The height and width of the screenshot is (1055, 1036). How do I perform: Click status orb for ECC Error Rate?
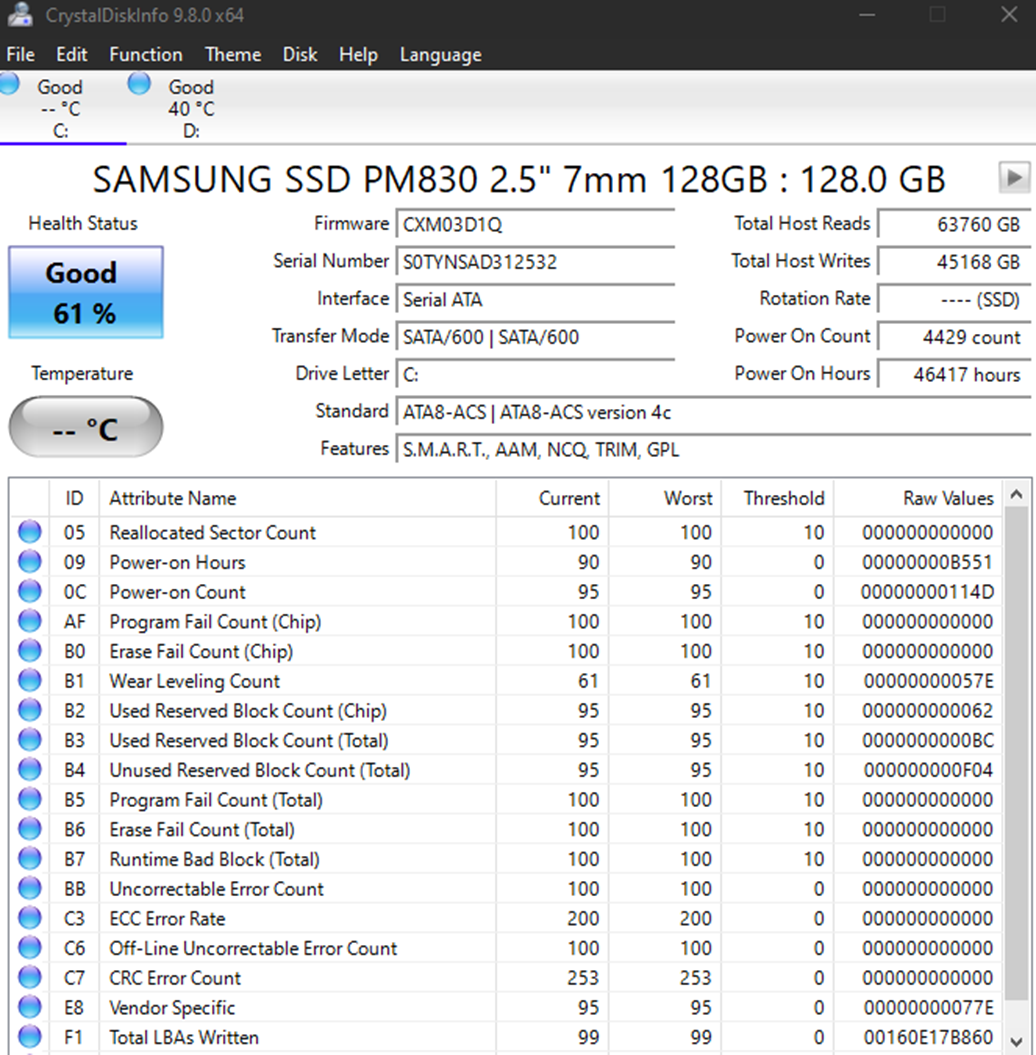[30, 918]
